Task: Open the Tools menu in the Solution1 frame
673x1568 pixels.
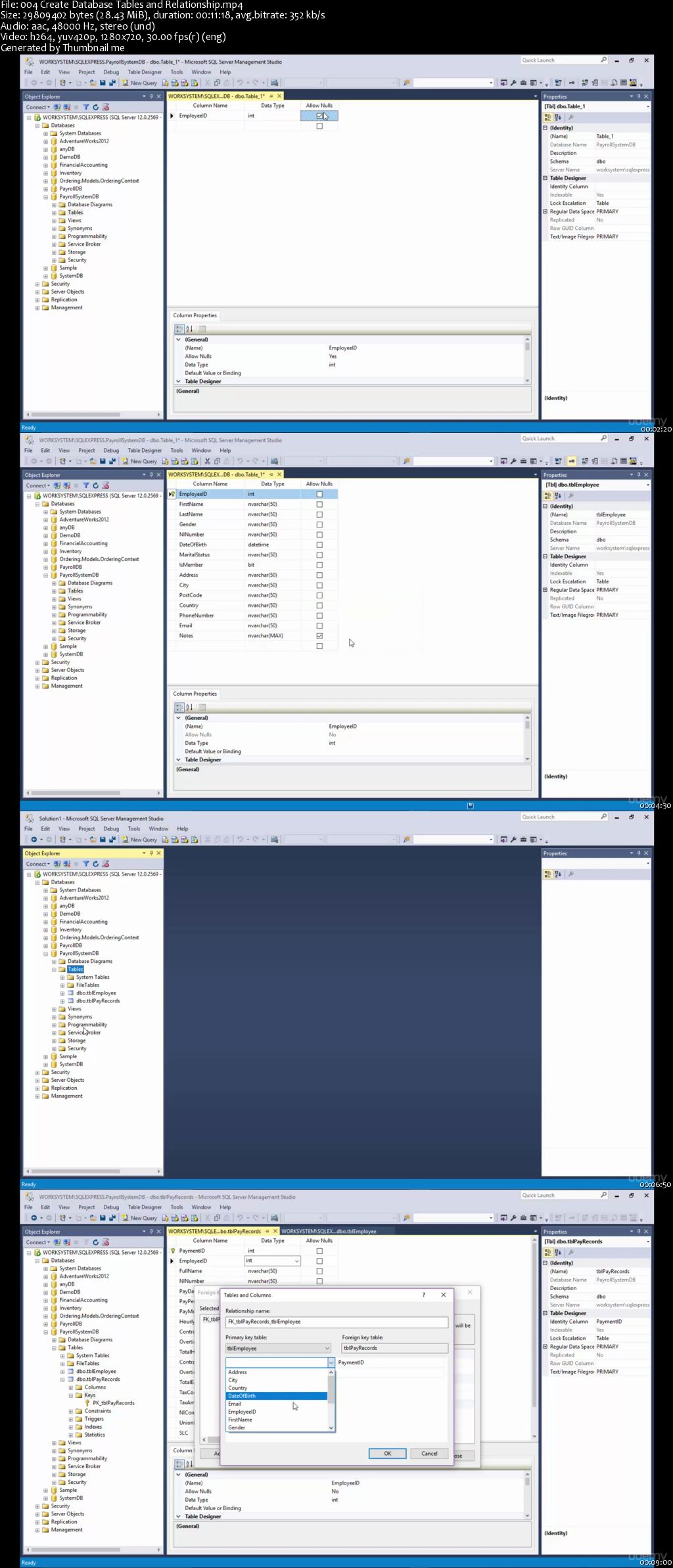Action: (134, 828)
